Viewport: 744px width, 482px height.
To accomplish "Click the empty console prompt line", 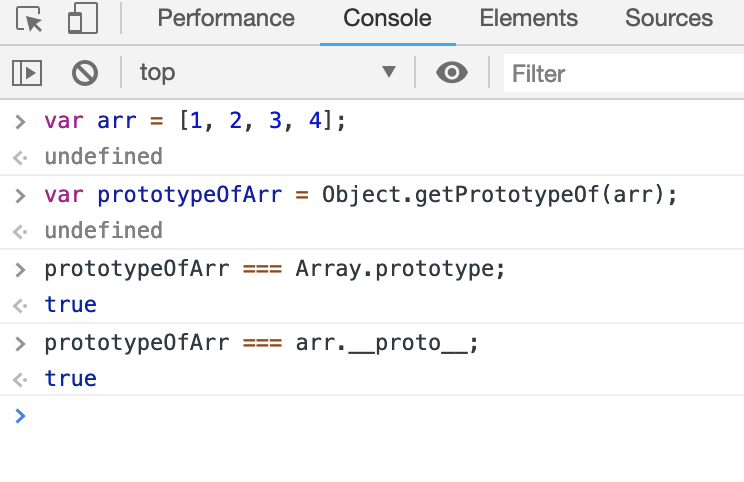I will pyautogui.click(x=380, y=415).
